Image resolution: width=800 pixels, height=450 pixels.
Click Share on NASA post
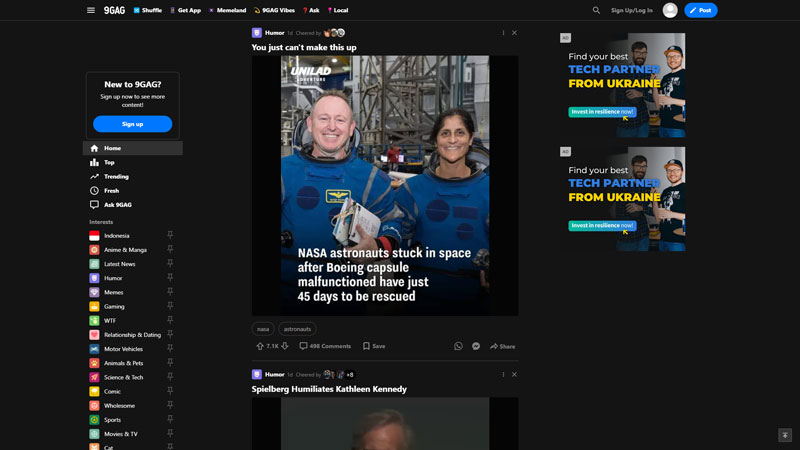pyautogui.click(x=503, y=346)
